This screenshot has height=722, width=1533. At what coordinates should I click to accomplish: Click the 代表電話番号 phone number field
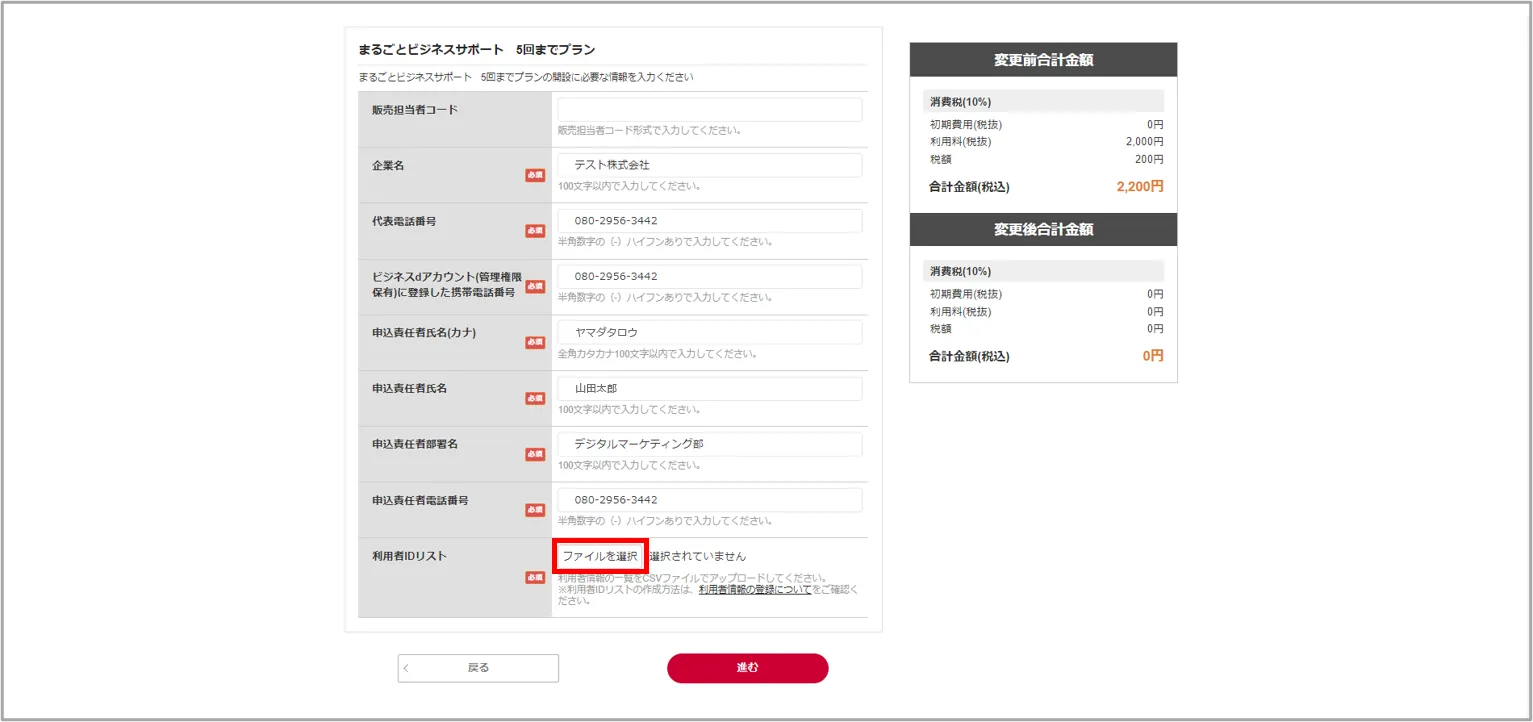coord(709,220)
